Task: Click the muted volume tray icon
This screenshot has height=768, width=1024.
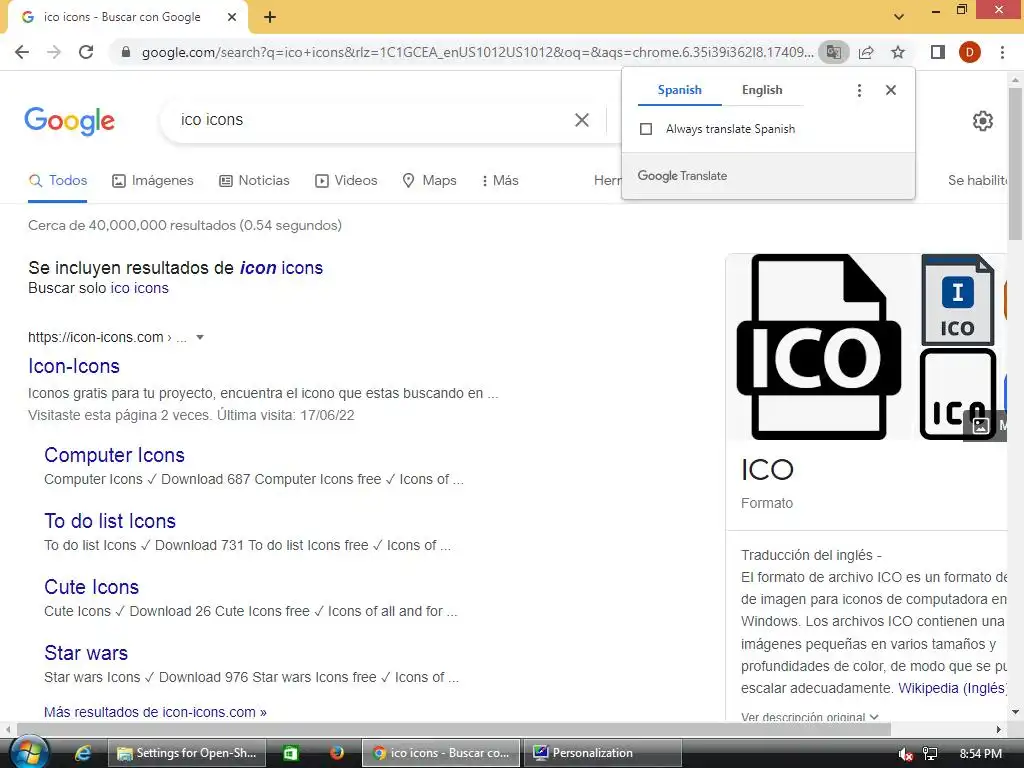Action: click(x=905, y=754)
